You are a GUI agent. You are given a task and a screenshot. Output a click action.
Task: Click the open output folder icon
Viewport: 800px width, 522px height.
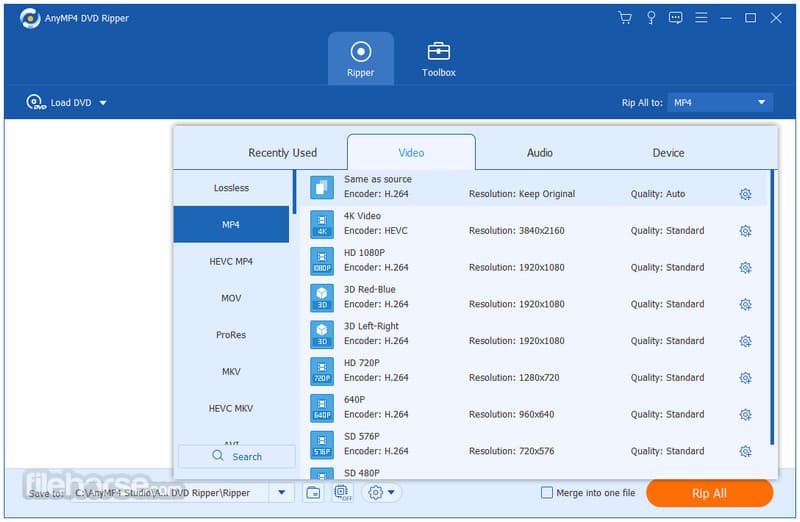click(312, 493)
